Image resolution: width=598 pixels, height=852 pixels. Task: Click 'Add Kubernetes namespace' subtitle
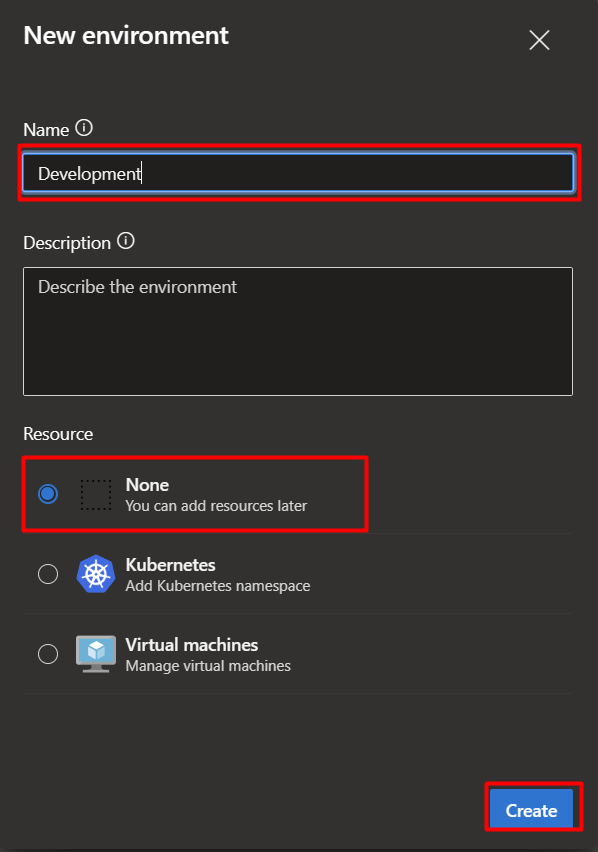pyautogui.click(x=218, y=586)
